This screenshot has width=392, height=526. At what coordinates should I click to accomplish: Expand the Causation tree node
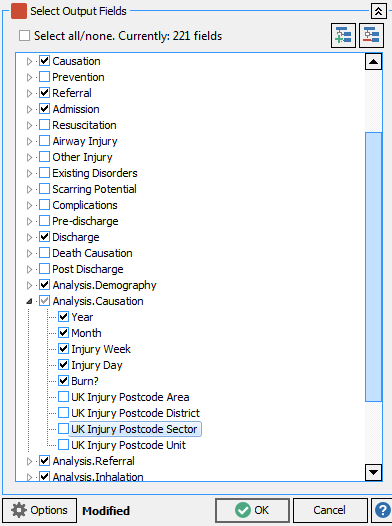[29, 61]
